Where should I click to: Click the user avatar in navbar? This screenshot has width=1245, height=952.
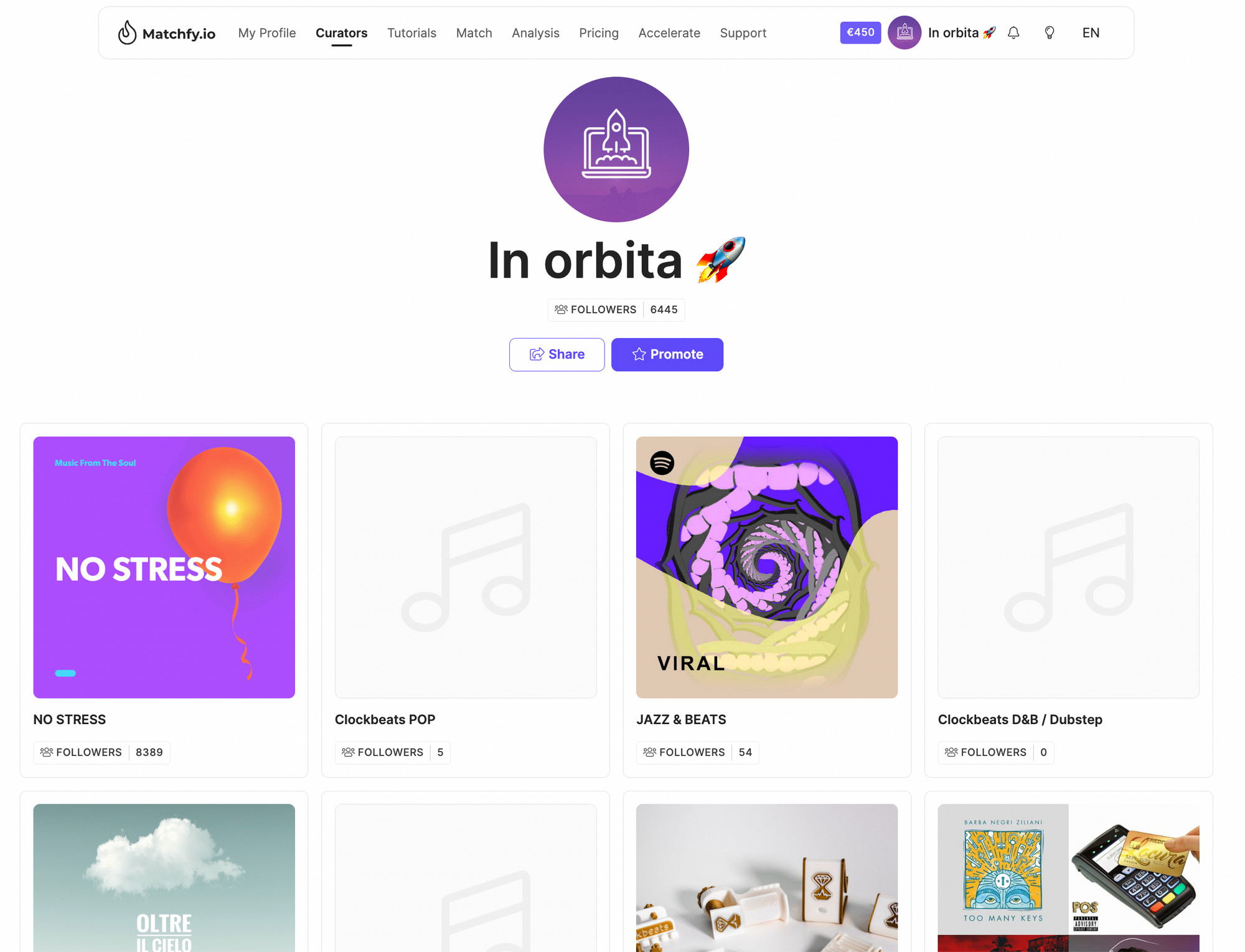904,33
